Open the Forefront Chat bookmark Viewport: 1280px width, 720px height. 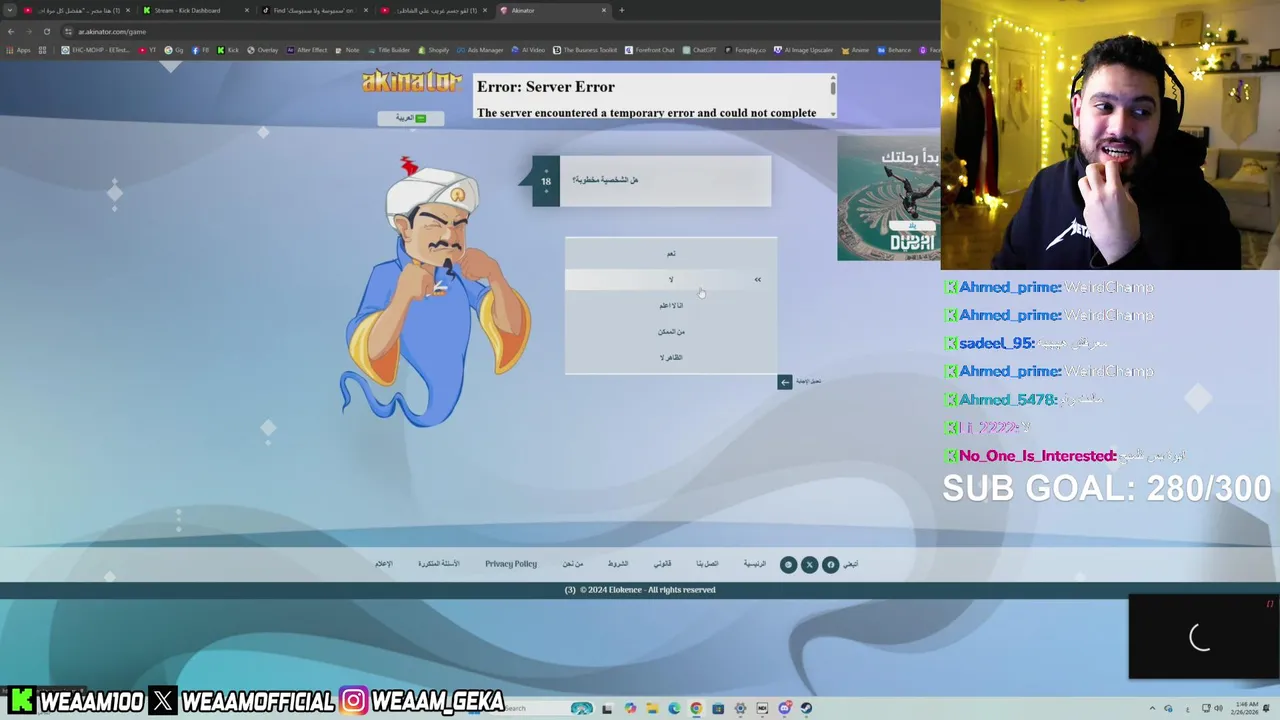[x=649, y=50]
